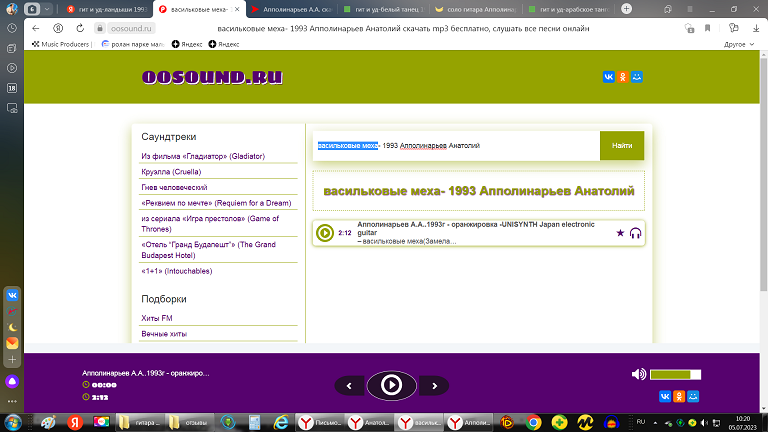768x432 pixels.
Task: Open browser history from sidebar clock icon
Action: click(x=12, y=28)
